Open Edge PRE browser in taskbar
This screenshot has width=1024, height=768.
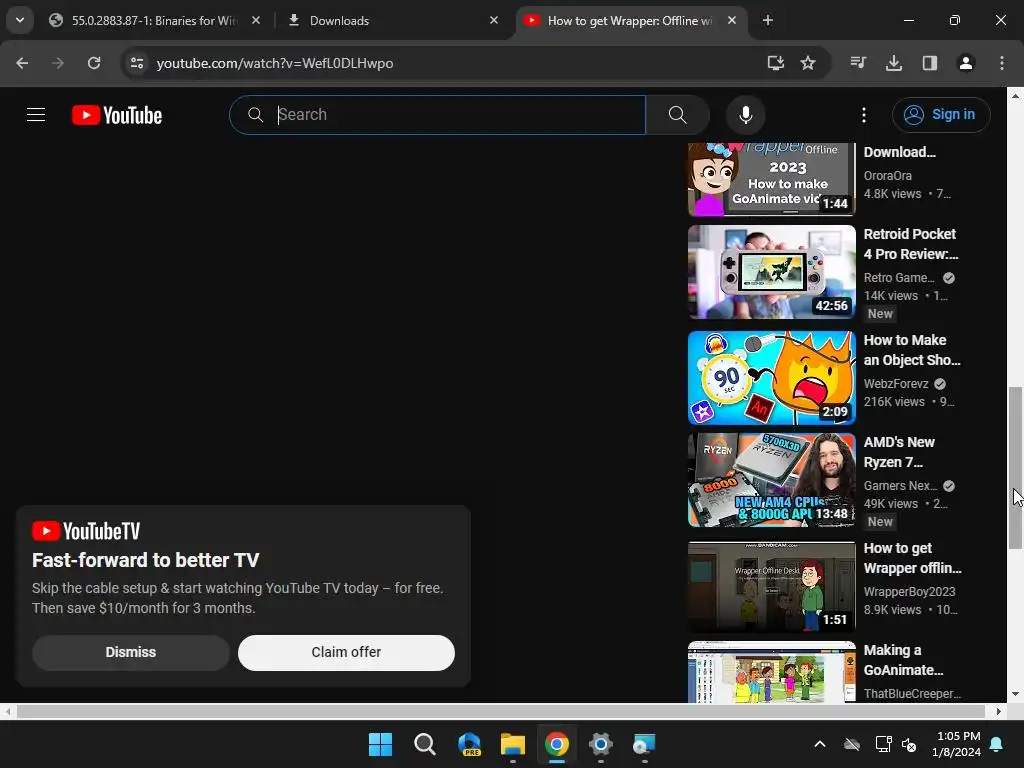point(469,744)
